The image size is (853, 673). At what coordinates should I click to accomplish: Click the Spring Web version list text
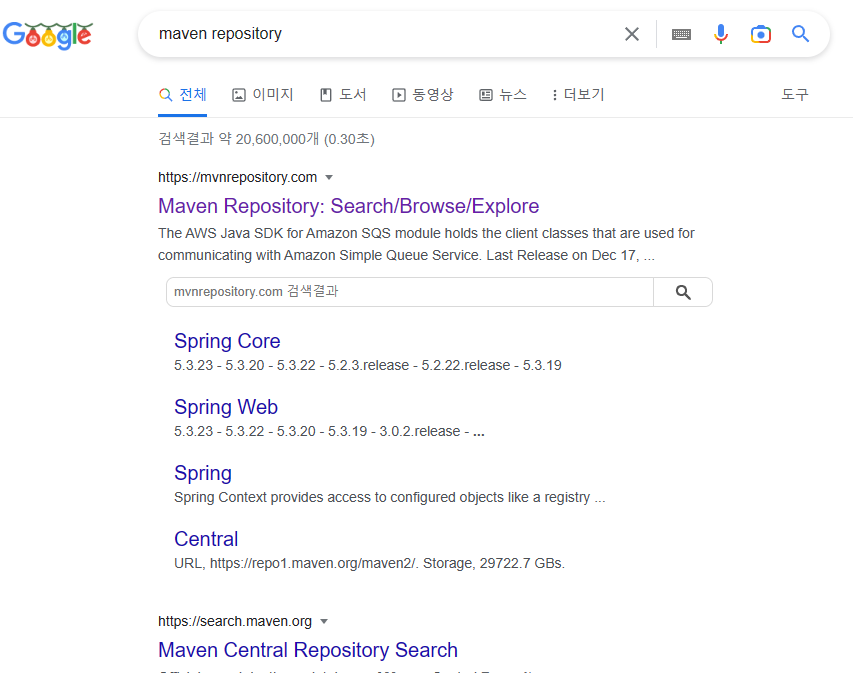click(329, 431)
